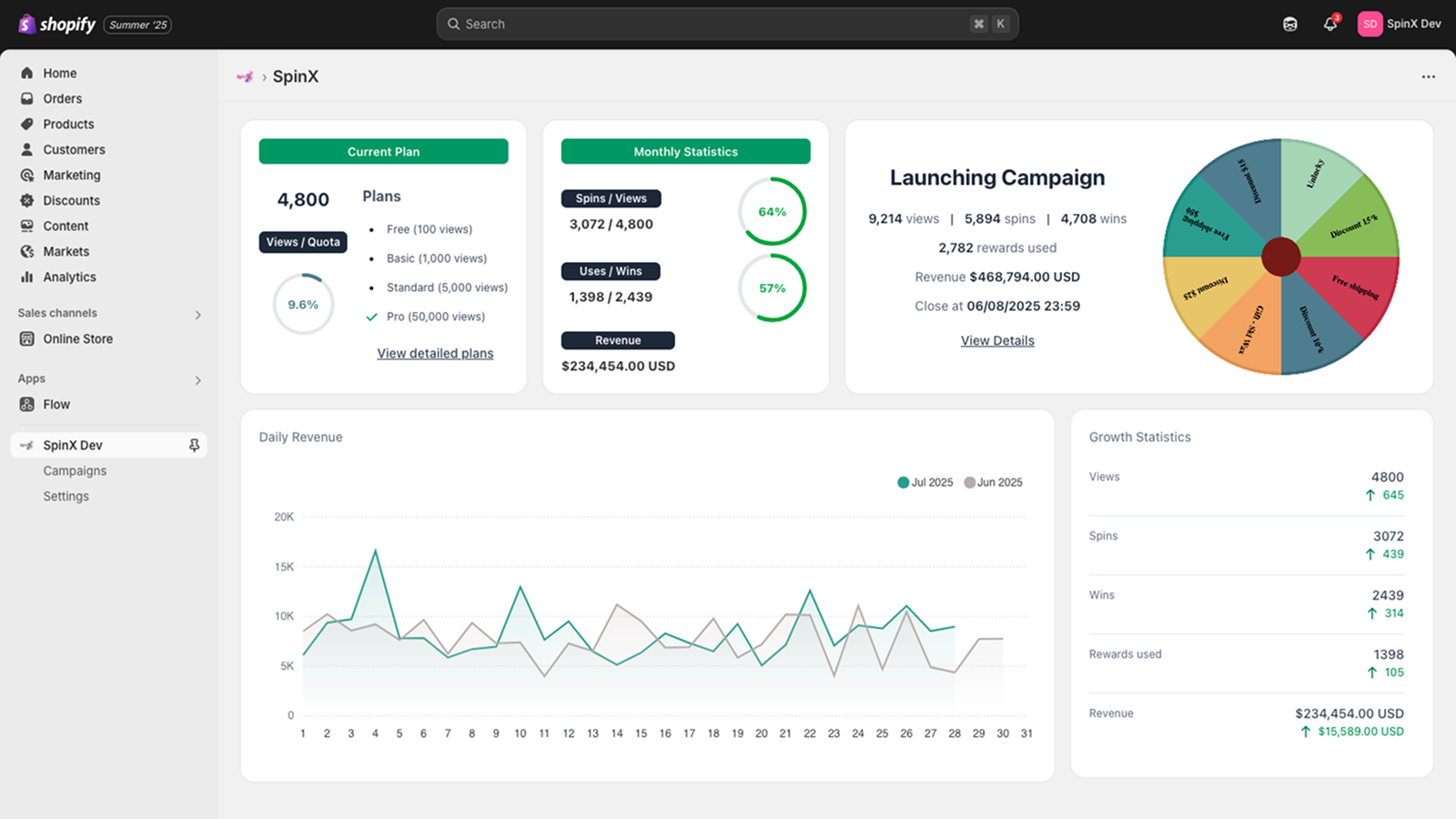Click the SpinX breadcrumb app icon
Viewport: 1456px width, 819px height.
tap(245, 76)
